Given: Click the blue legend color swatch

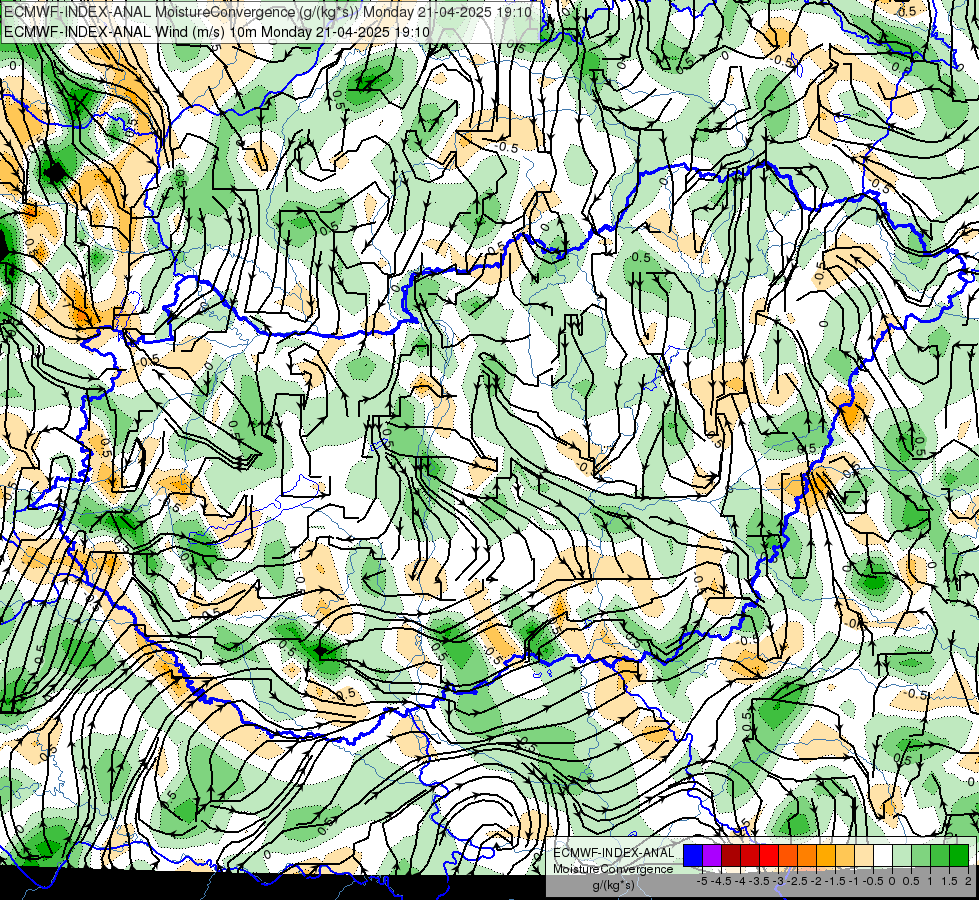Looking at the screenshot, I should click(693, 856).
